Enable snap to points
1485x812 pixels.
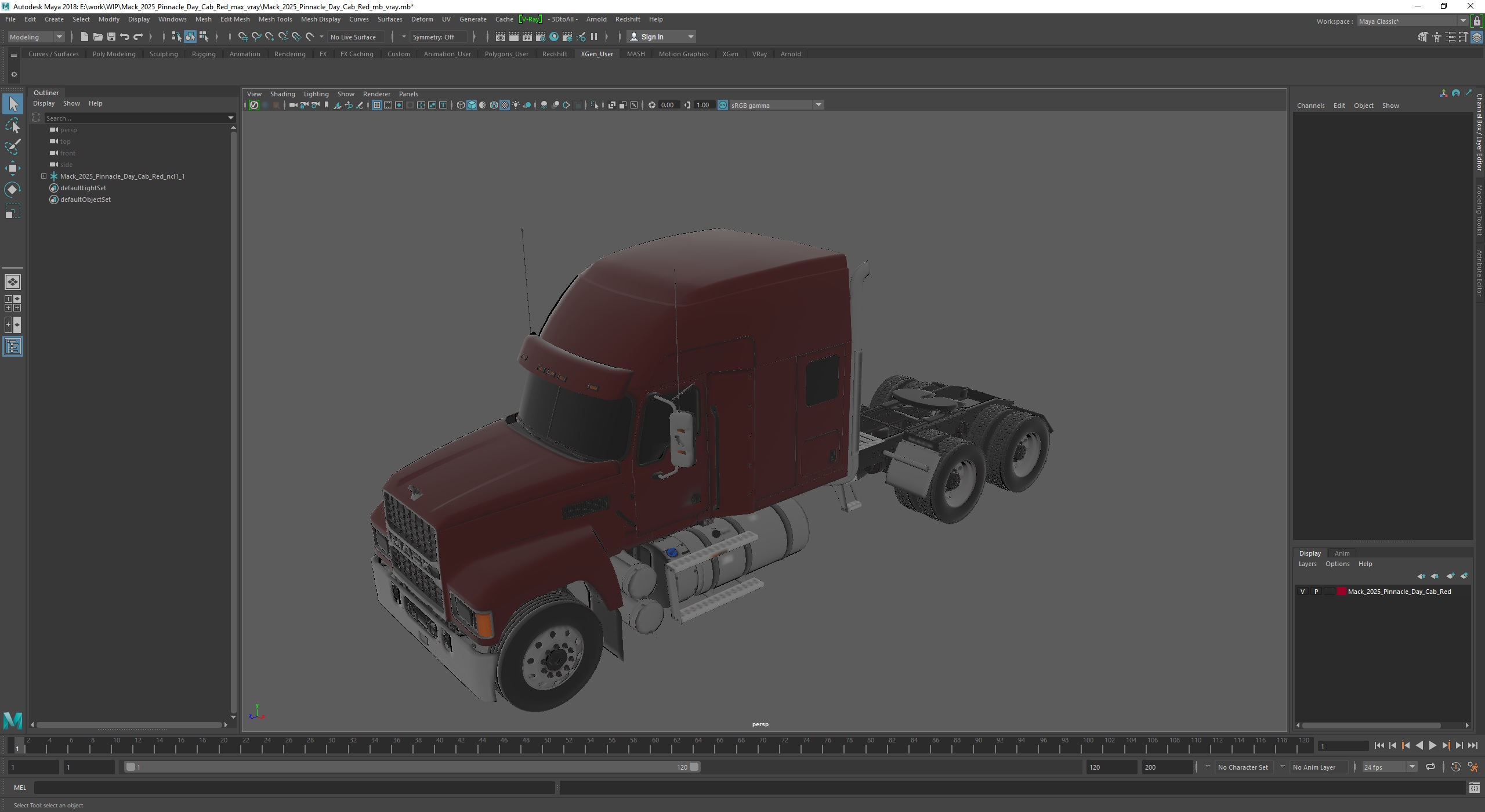[269, 37]
